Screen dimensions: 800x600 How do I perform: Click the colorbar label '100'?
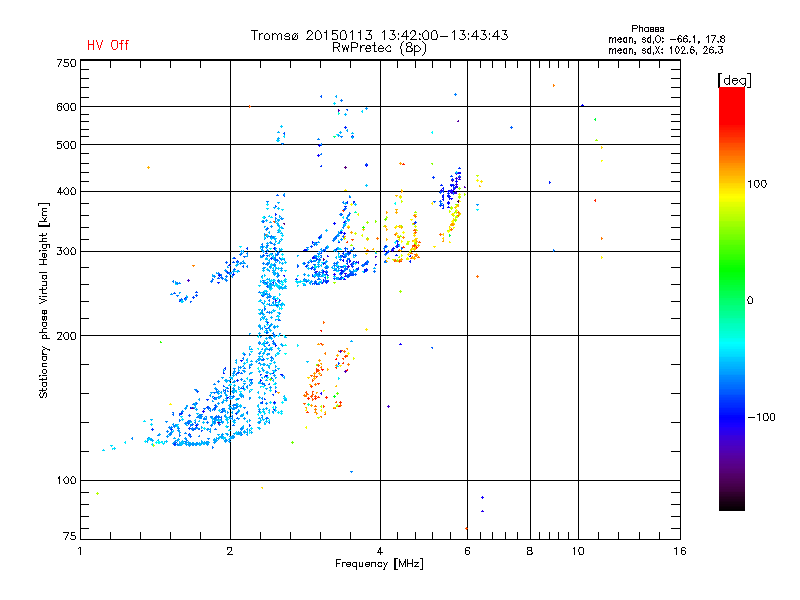[757, 184]
